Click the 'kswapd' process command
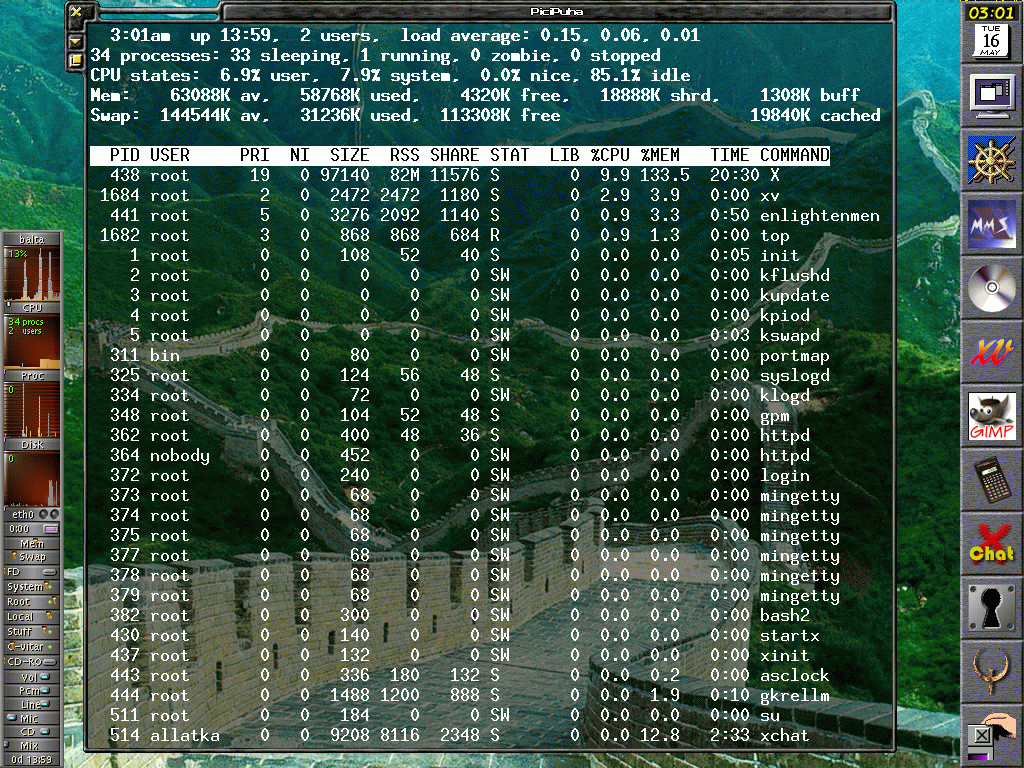The image size is (1024, 768). pos(790,336)
